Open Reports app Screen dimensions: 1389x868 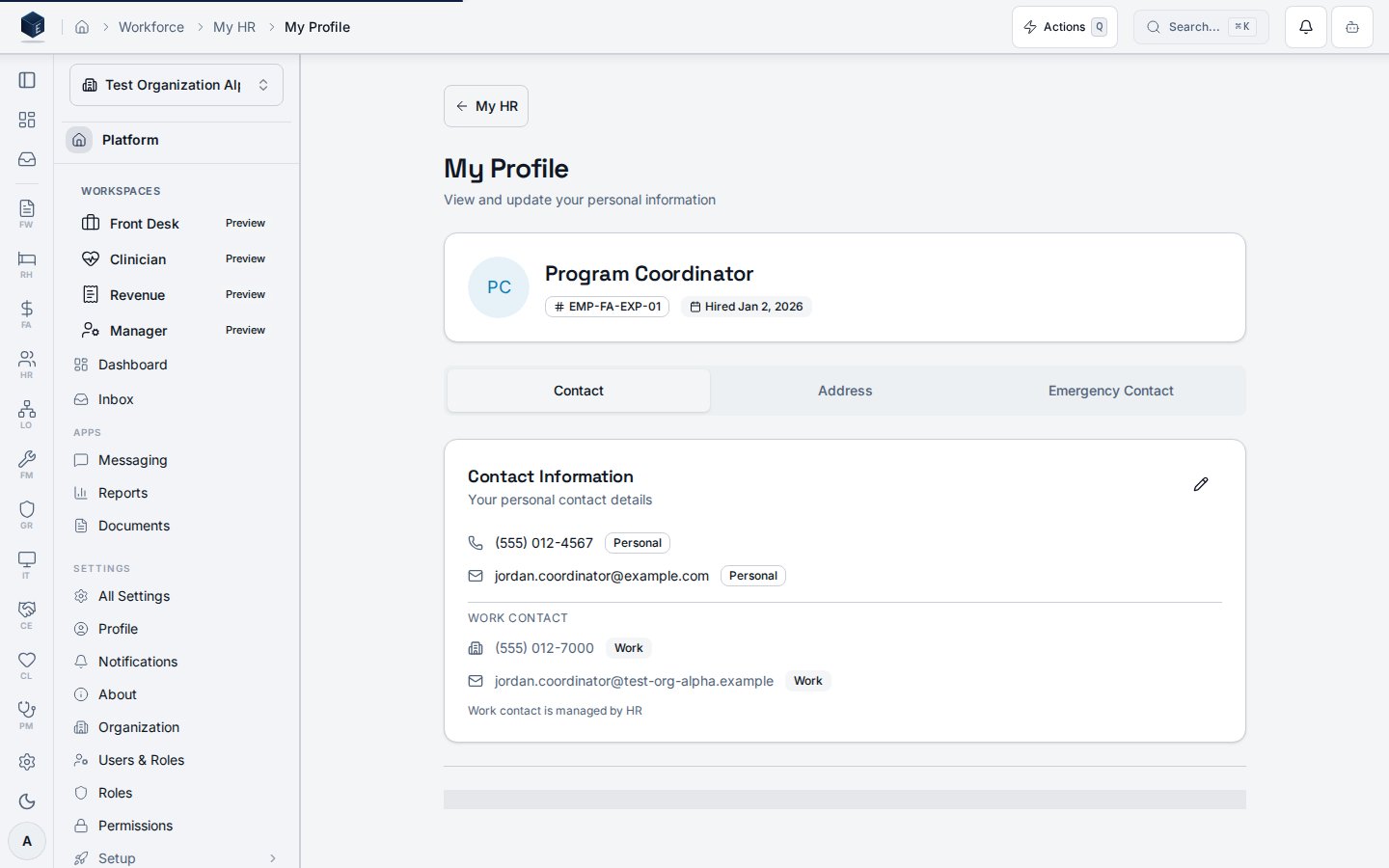click(x=177, y=493)
